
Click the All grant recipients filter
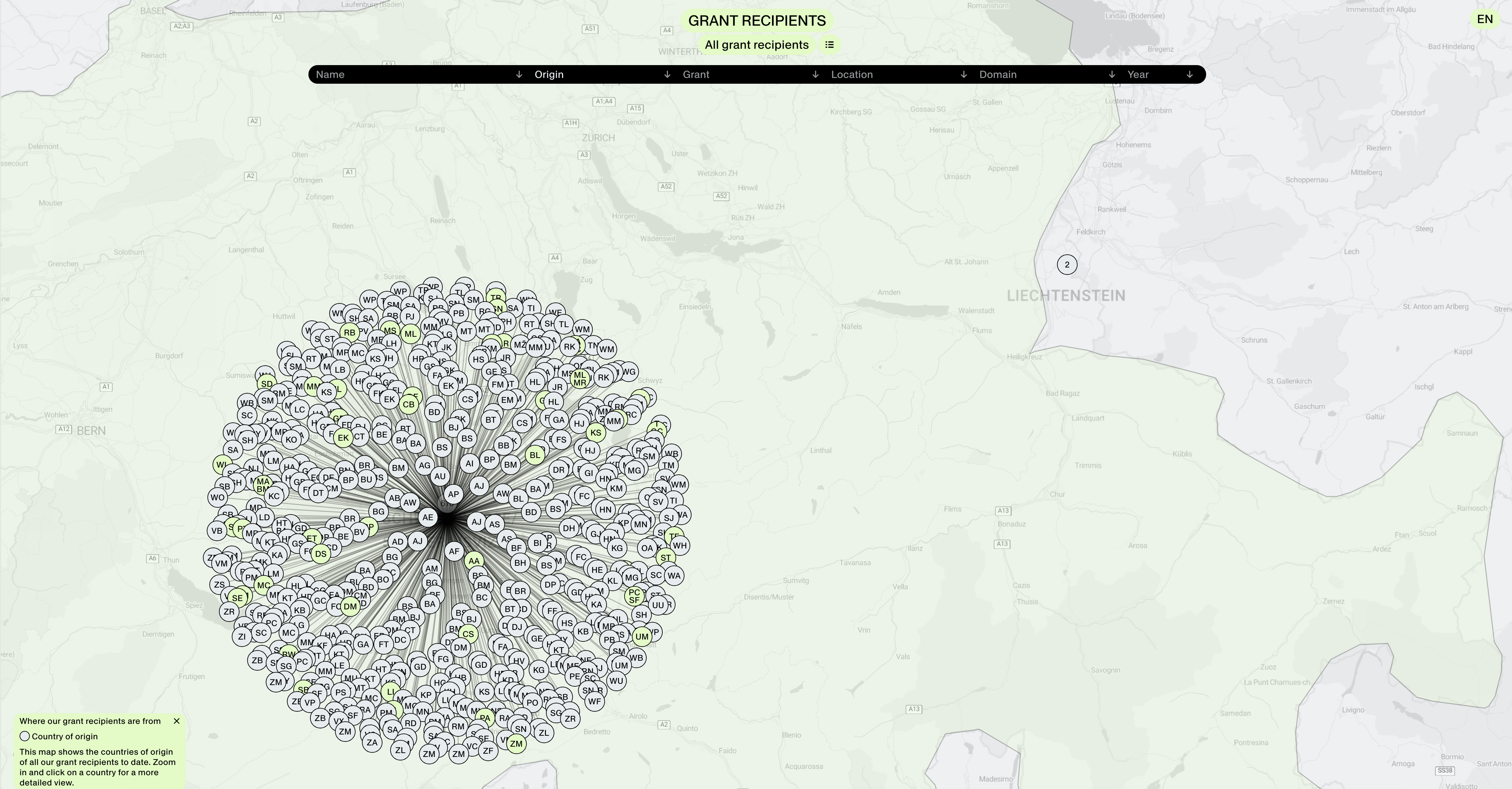click(756, 45)
